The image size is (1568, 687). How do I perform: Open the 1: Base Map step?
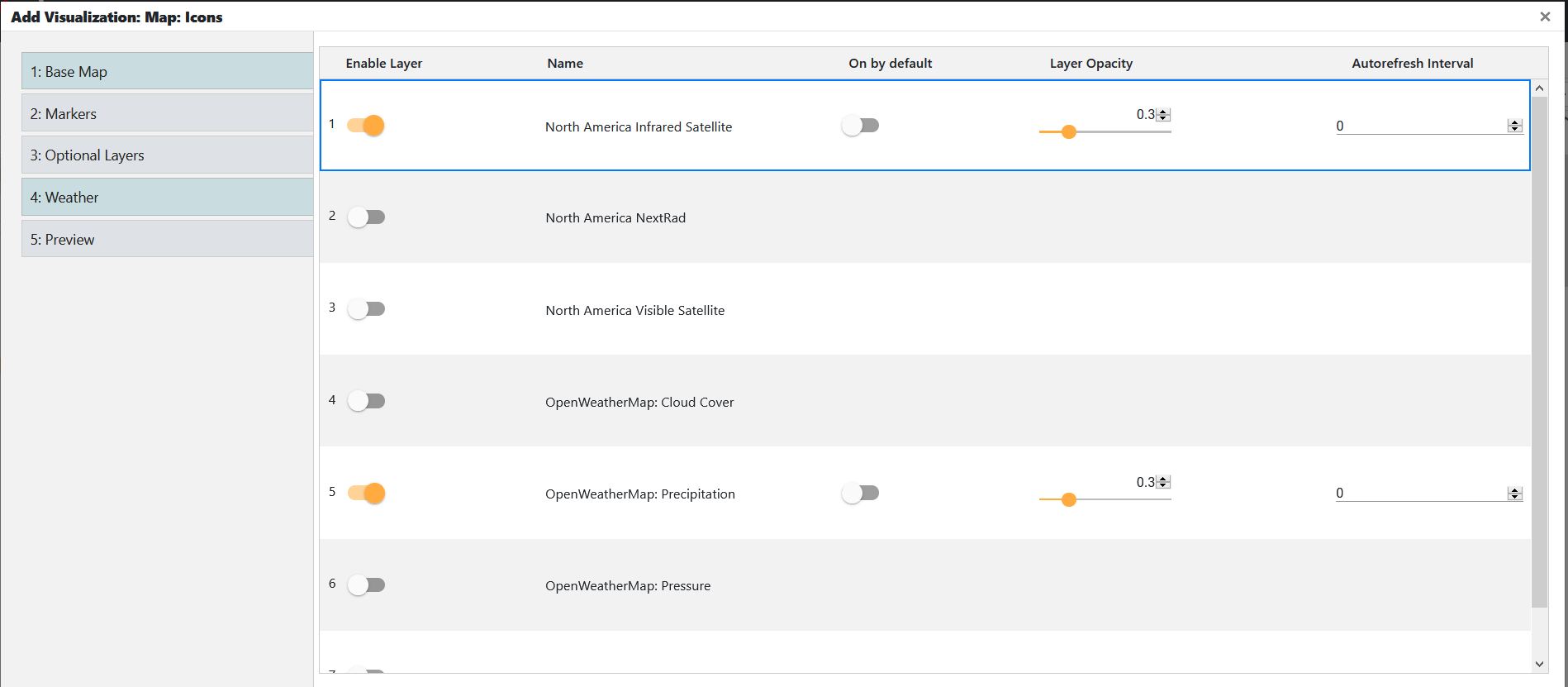(167, 71)
